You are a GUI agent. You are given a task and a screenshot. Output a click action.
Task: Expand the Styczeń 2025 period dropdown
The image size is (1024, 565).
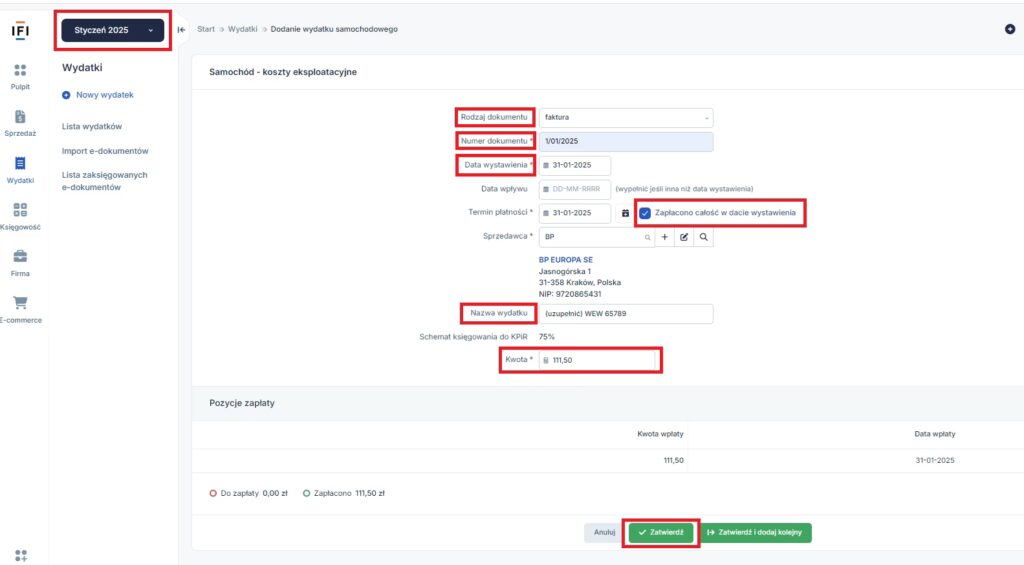[x=112, y=31]
